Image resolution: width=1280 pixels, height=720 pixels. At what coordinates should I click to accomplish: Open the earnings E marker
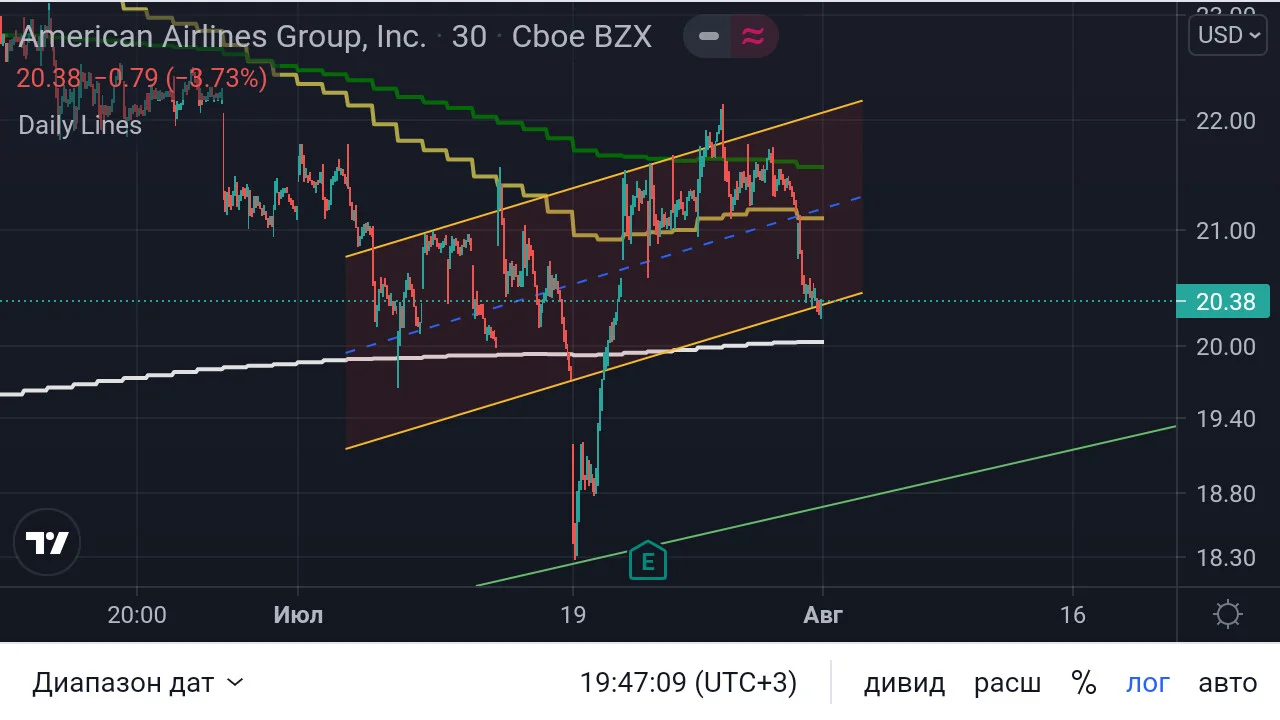point(648,561)
